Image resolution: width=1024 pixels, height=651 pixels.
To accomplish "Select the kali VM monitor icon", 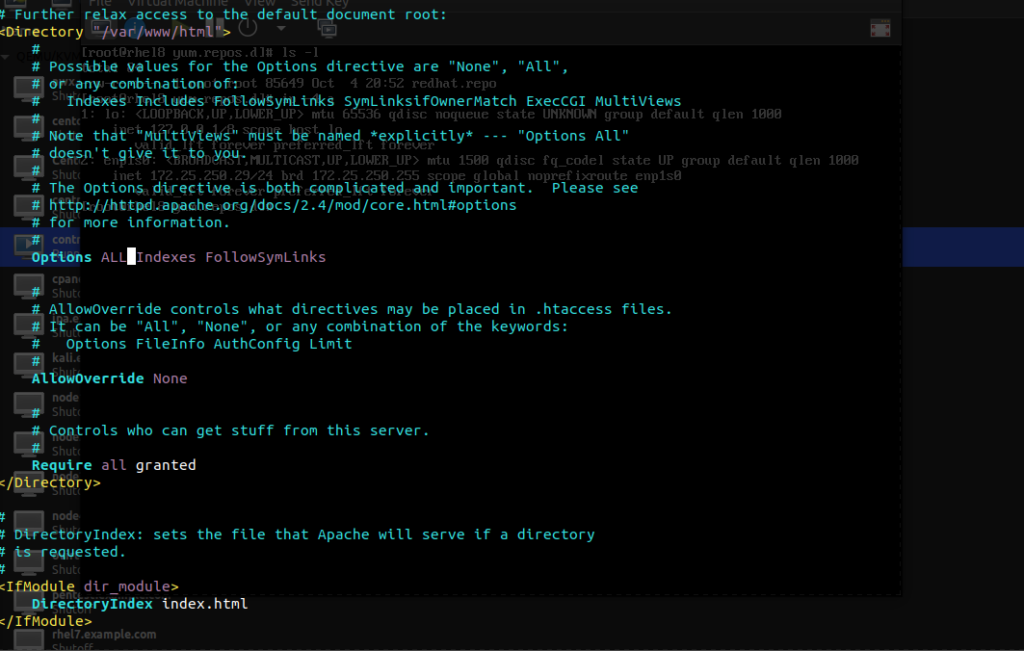I will [29, 365].
